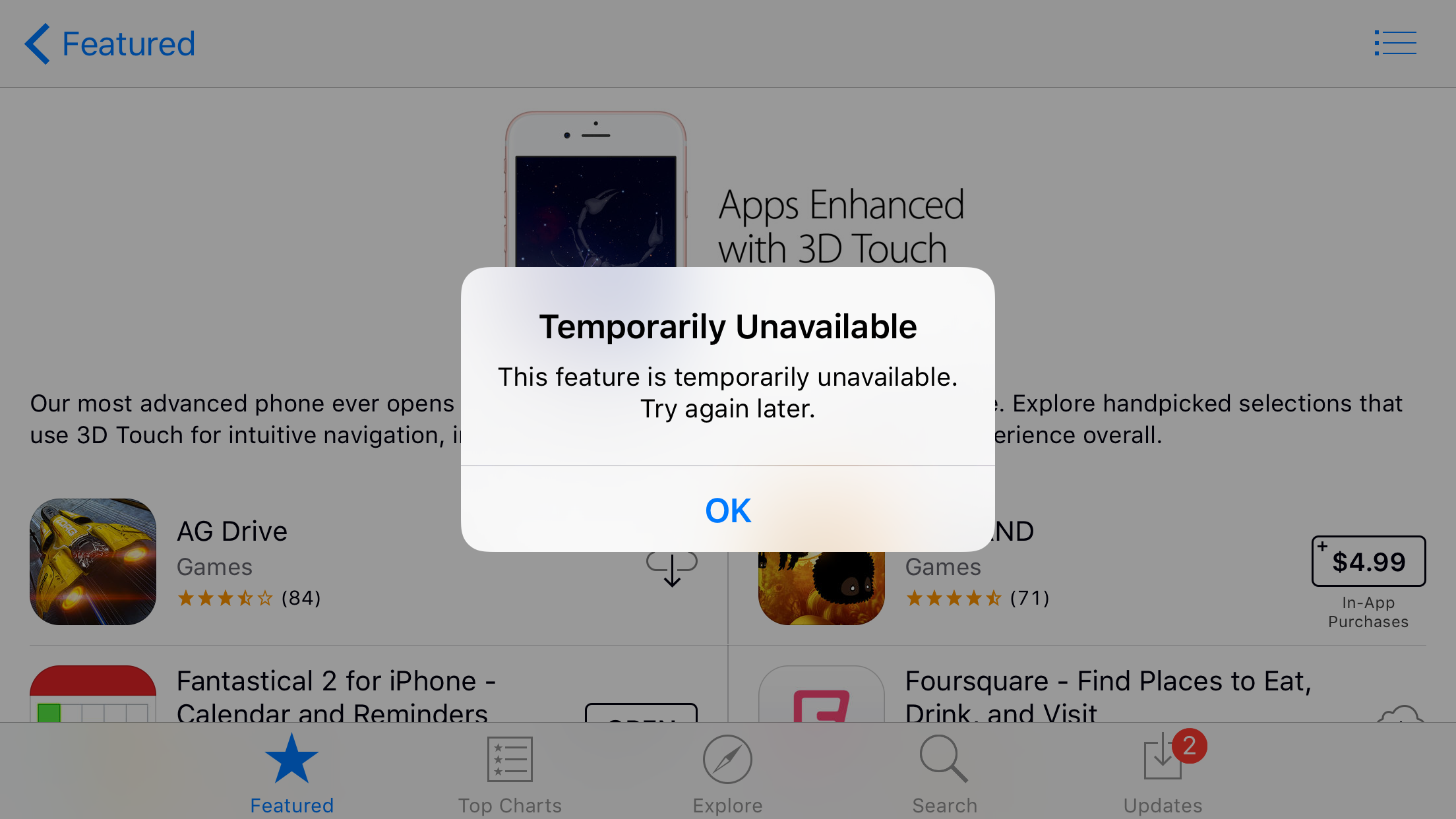Select the Featured tab

291,770
